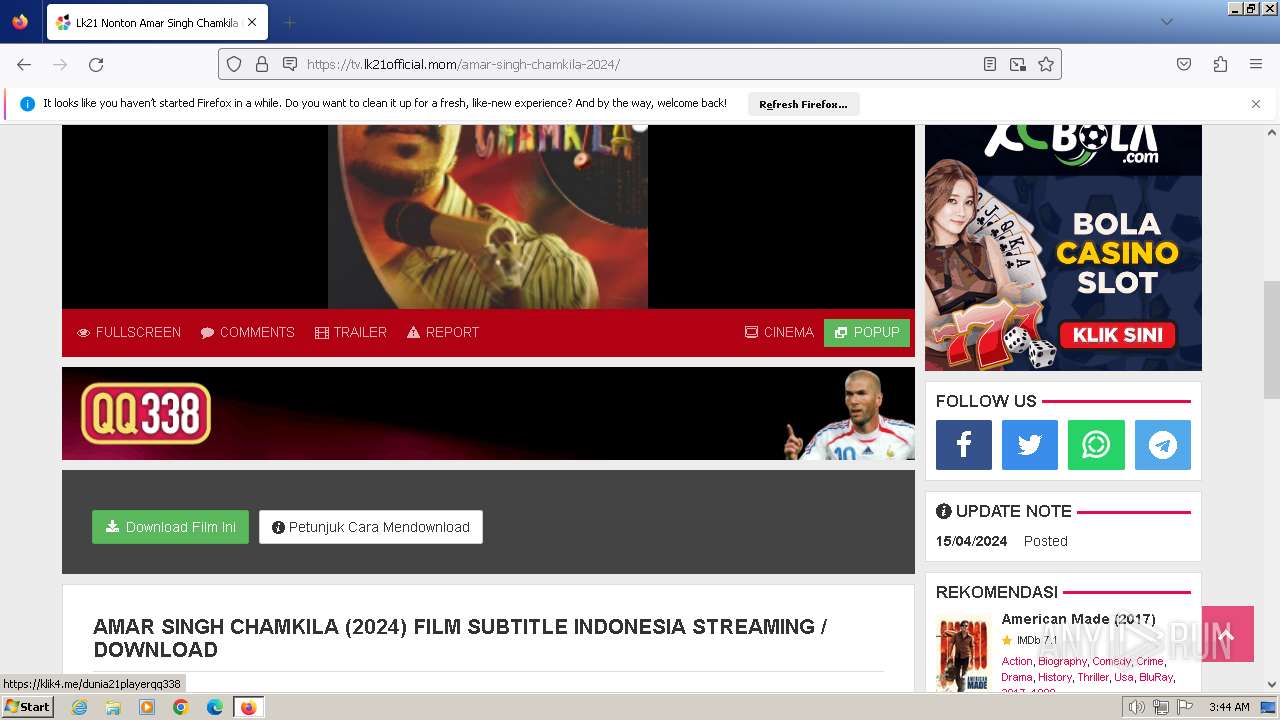
Task: Open the Action genre link
Action: pyautogui.click(x=1017, y=661)
